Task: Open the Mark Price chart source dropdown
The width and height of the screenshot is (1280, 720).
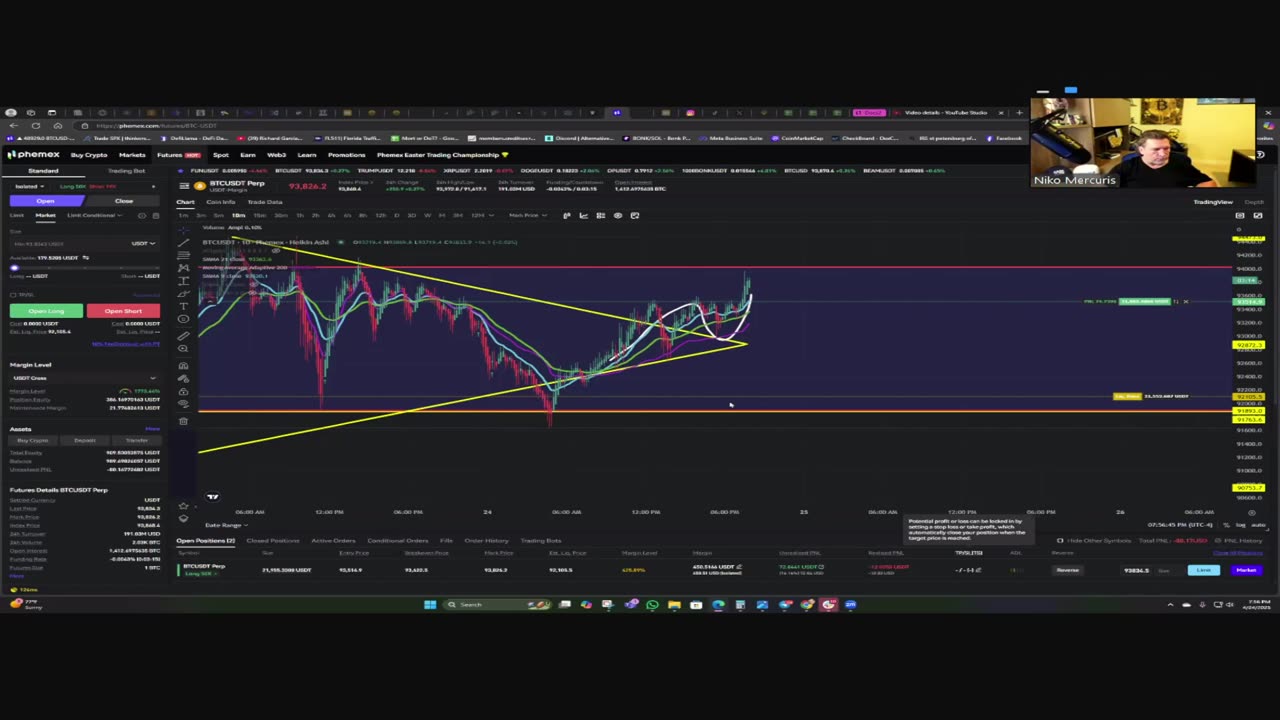Action: click(x=526, y=215)
